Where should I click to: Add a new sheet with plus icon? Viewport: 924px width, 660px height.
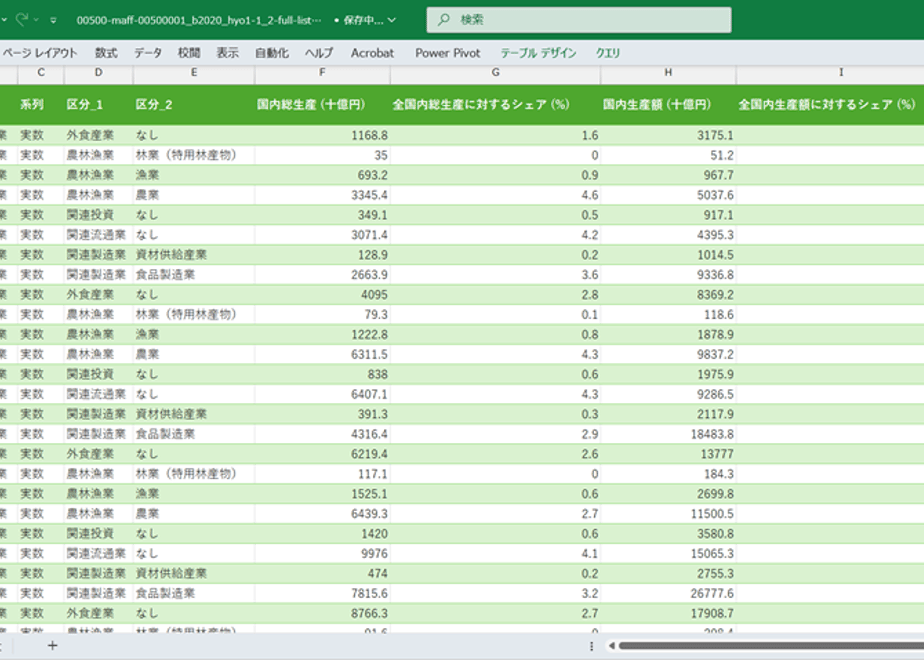coord(52,646)
